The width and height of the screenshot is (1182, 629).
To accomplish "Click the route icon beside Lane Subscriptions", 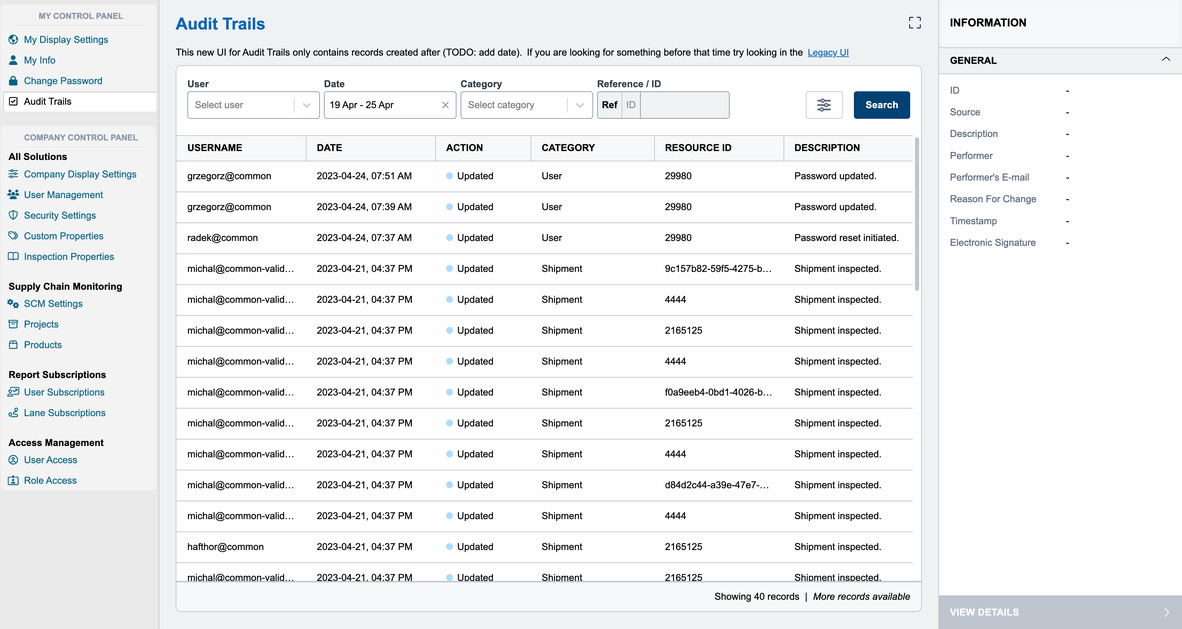I will (13, 413).
